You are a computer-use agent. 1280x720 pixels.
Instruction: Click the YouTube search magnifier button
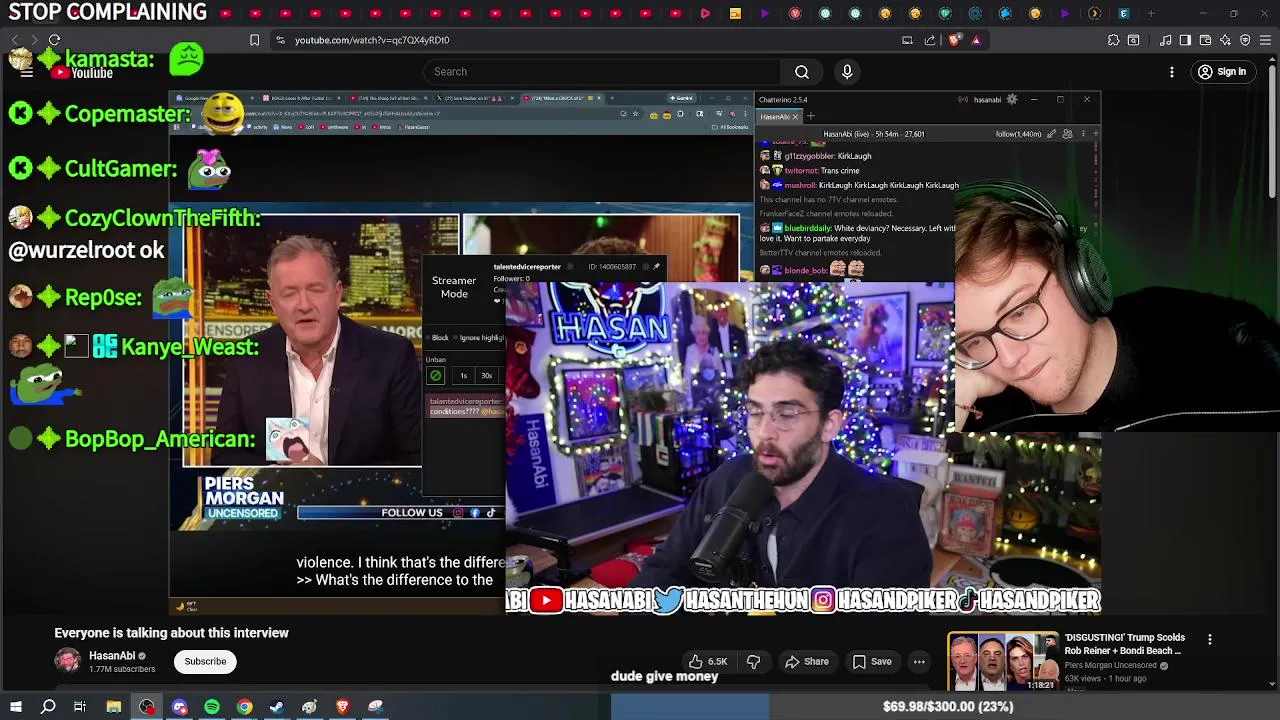point(801,72)
